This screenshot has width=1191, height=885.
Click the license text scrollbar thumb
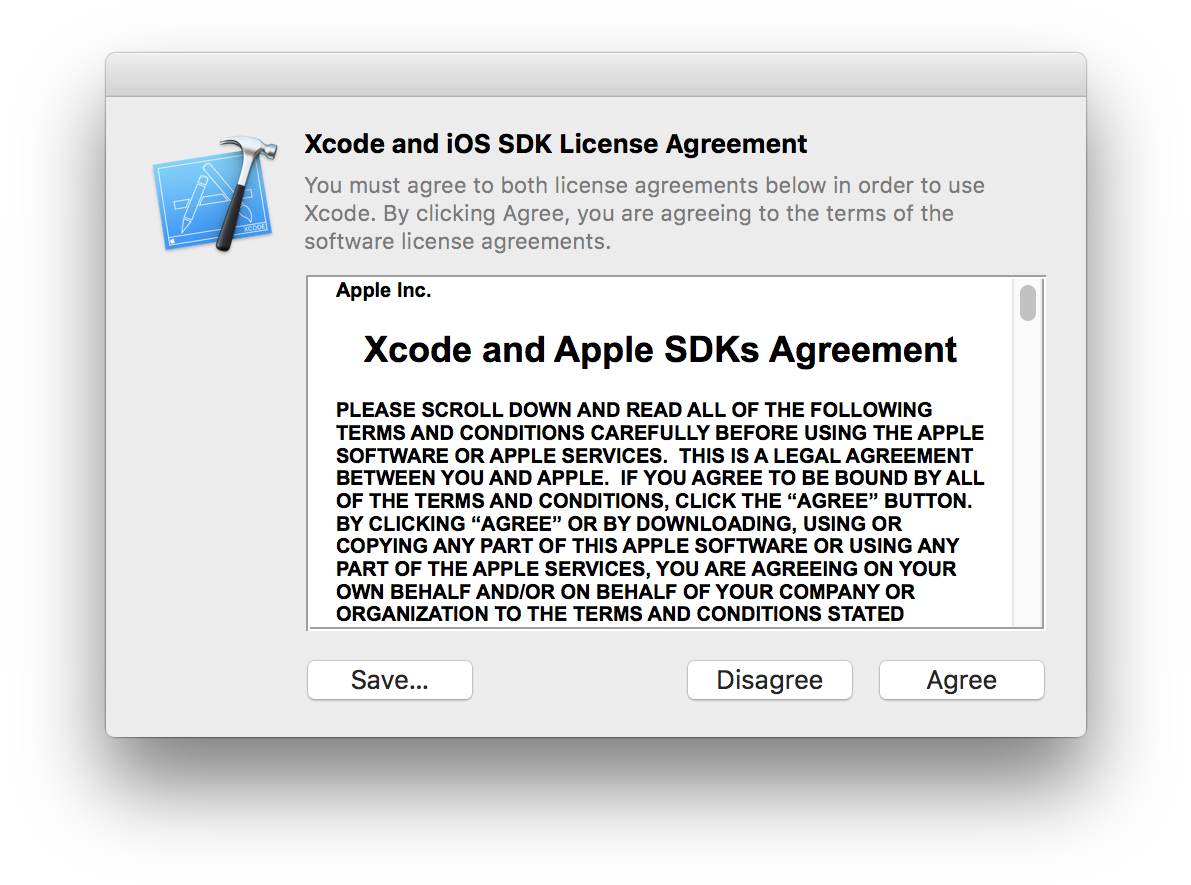[1028, 303]
